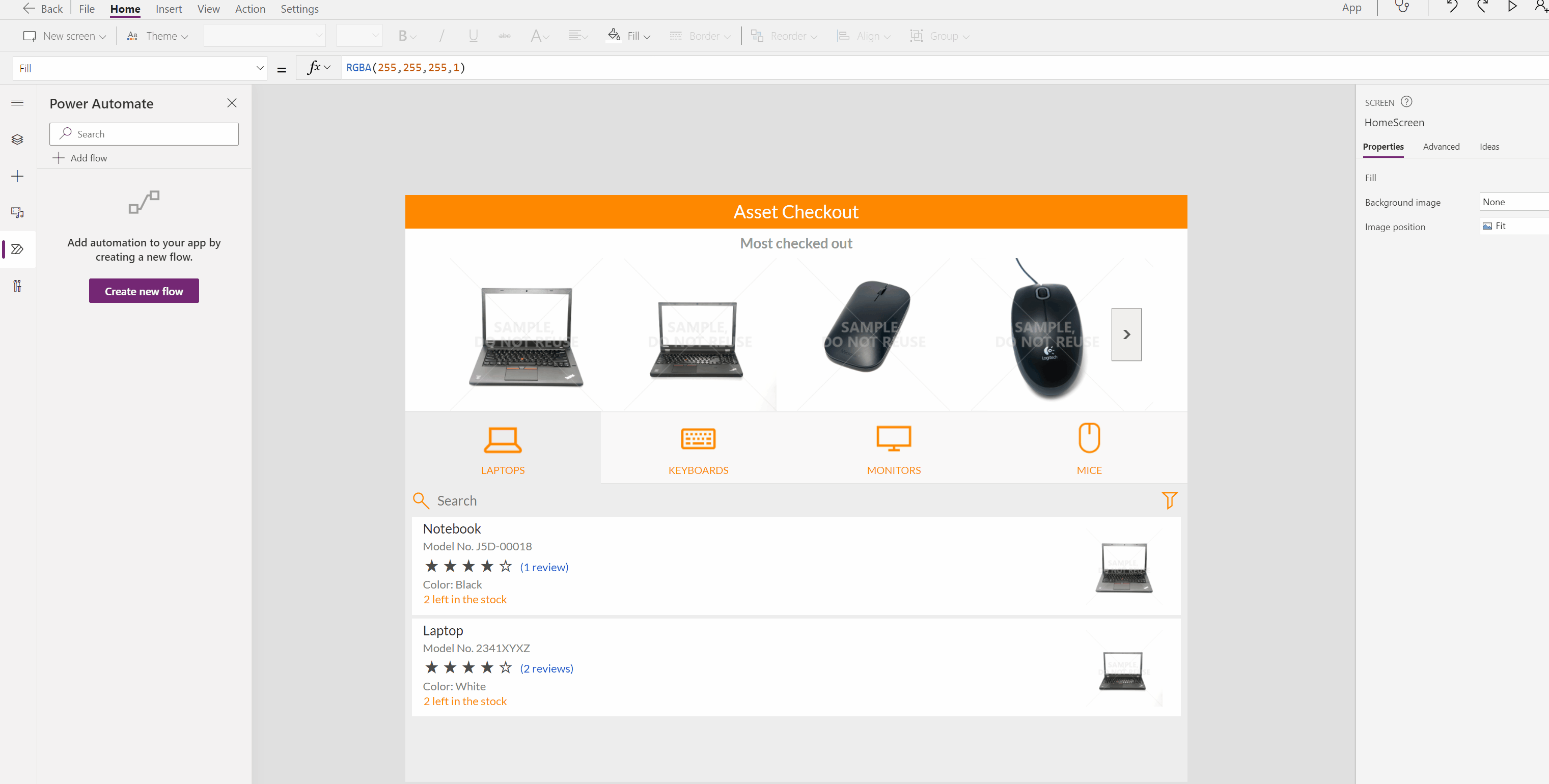Open the Insert menu
Viewport: 1549px width, 784px height.
[x=169, y=9]
